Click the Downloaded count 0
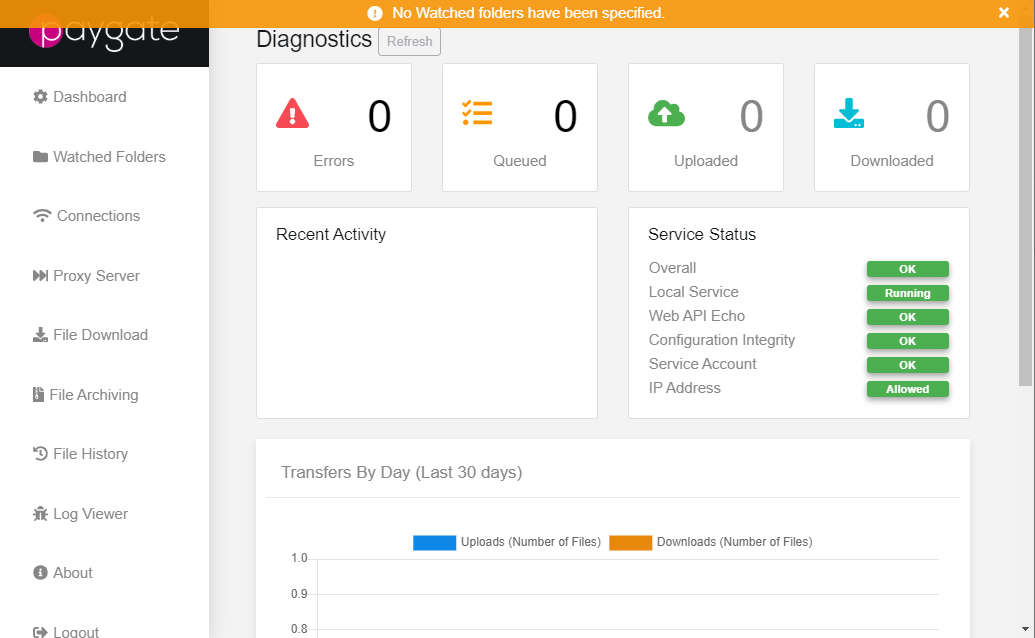 (x=938, y=116)
